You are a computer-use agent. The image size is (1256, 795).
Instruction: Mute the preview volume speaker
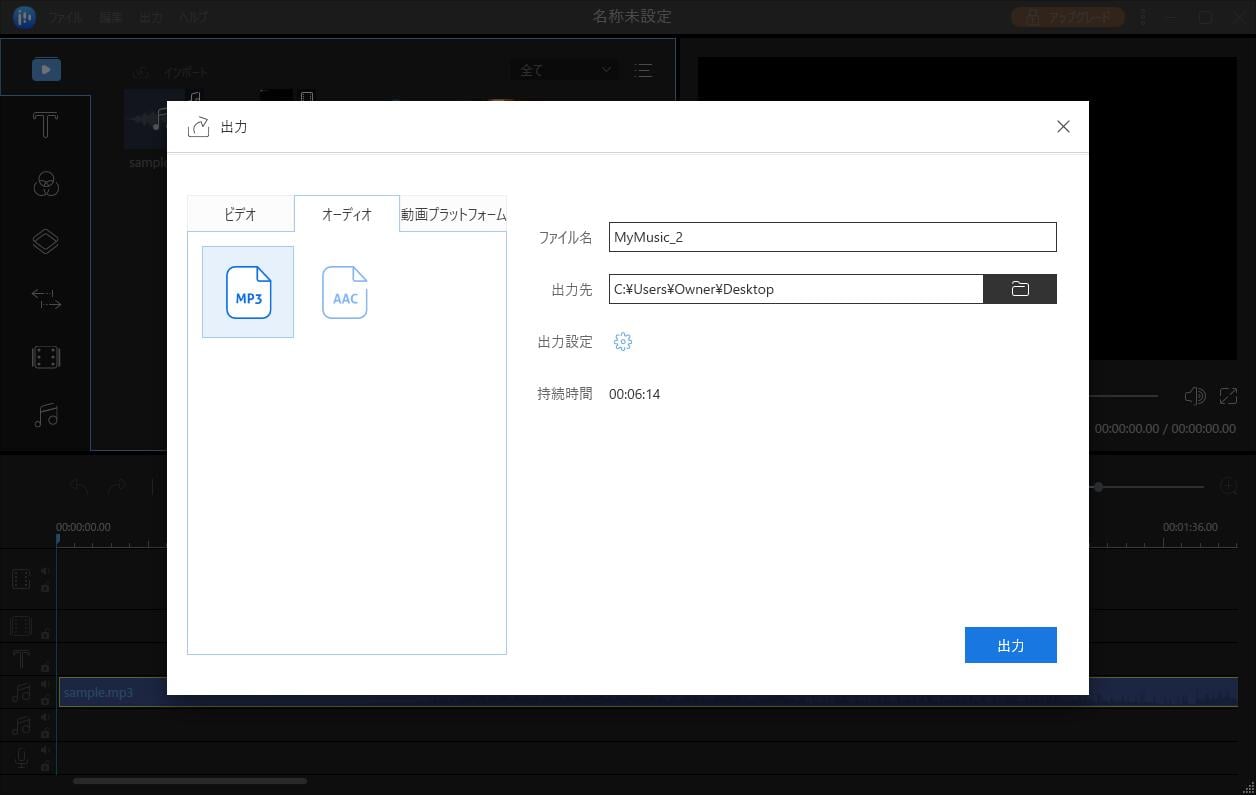click(x=1194, y=396)
